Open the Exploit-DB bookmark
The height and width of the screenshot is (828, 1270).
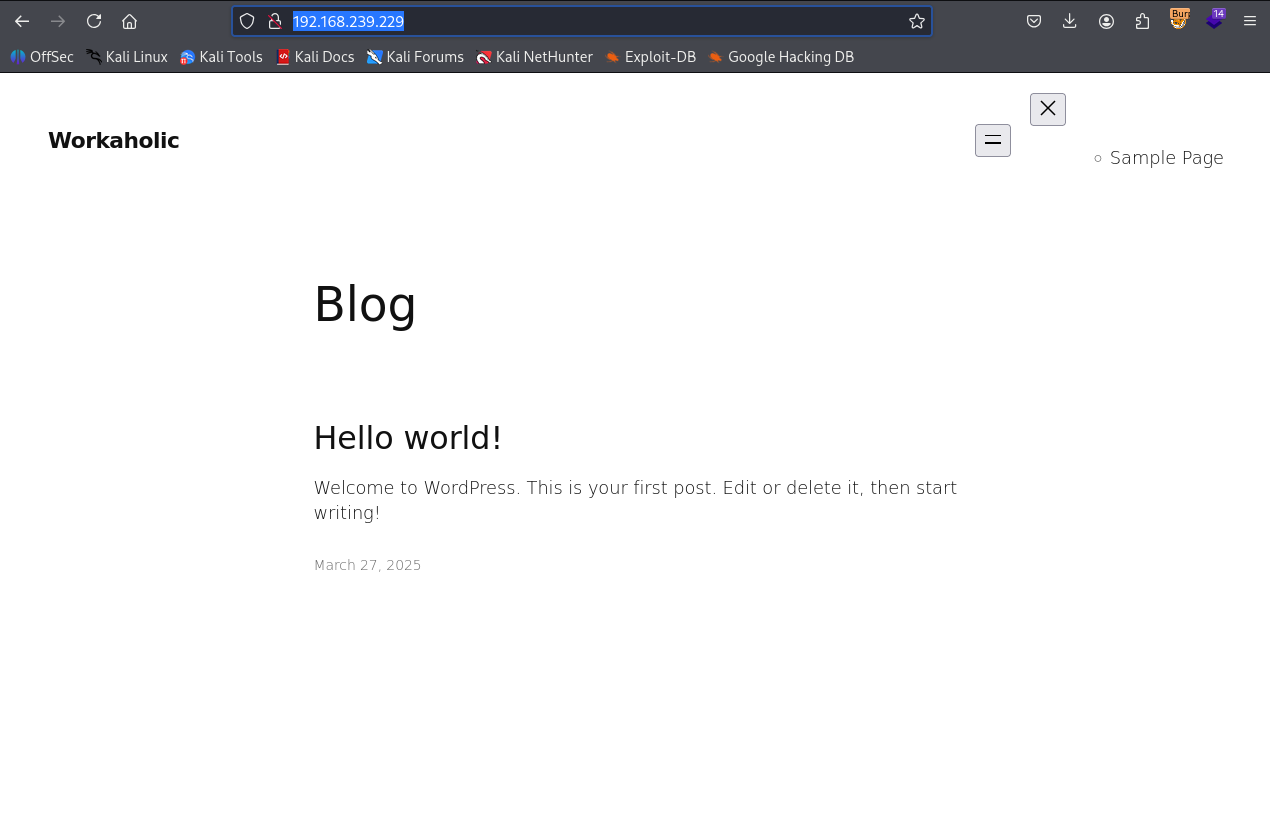click(x=650, y=57)
